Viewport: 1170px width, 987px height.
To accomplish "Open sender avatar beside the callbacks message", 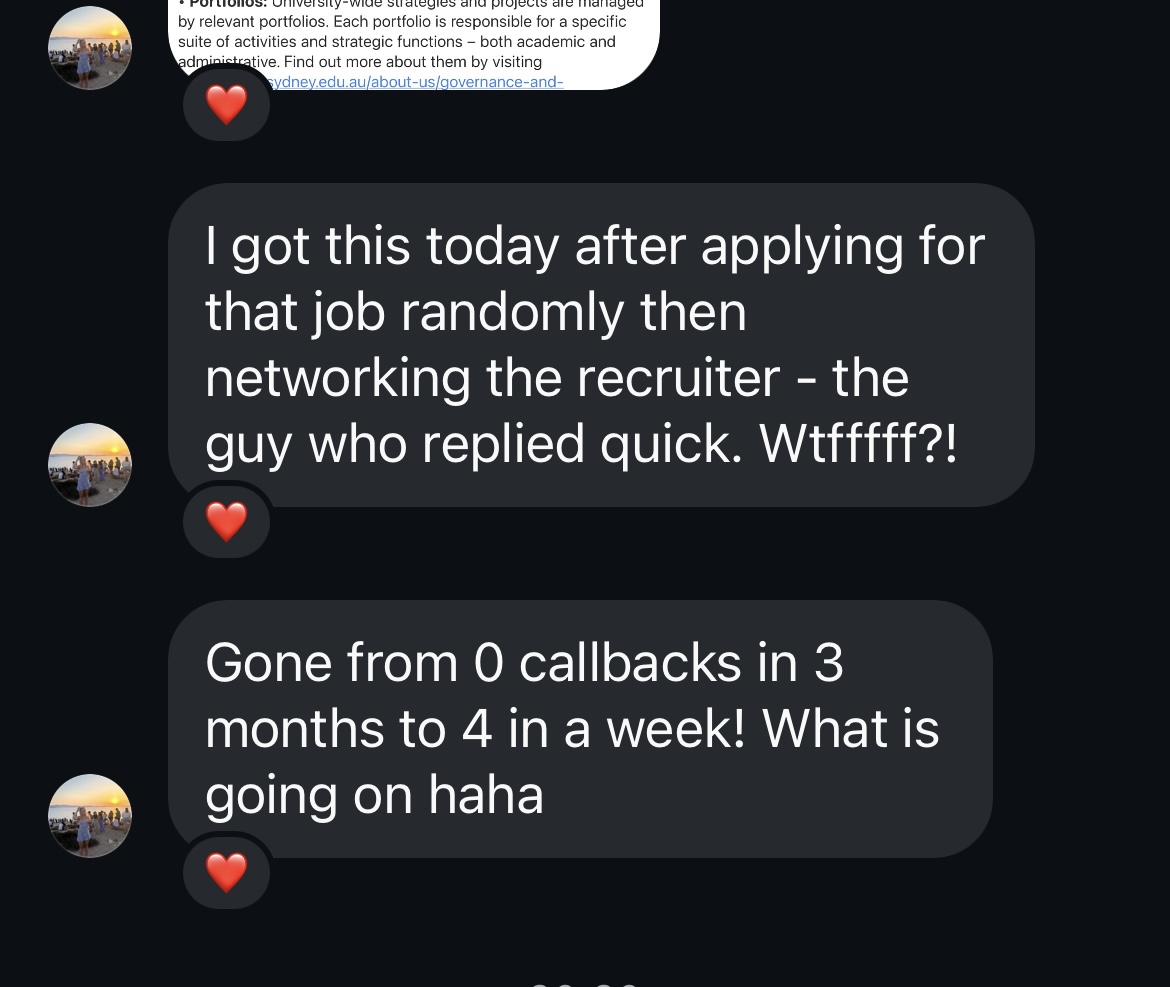I will [x=90, y=815].
